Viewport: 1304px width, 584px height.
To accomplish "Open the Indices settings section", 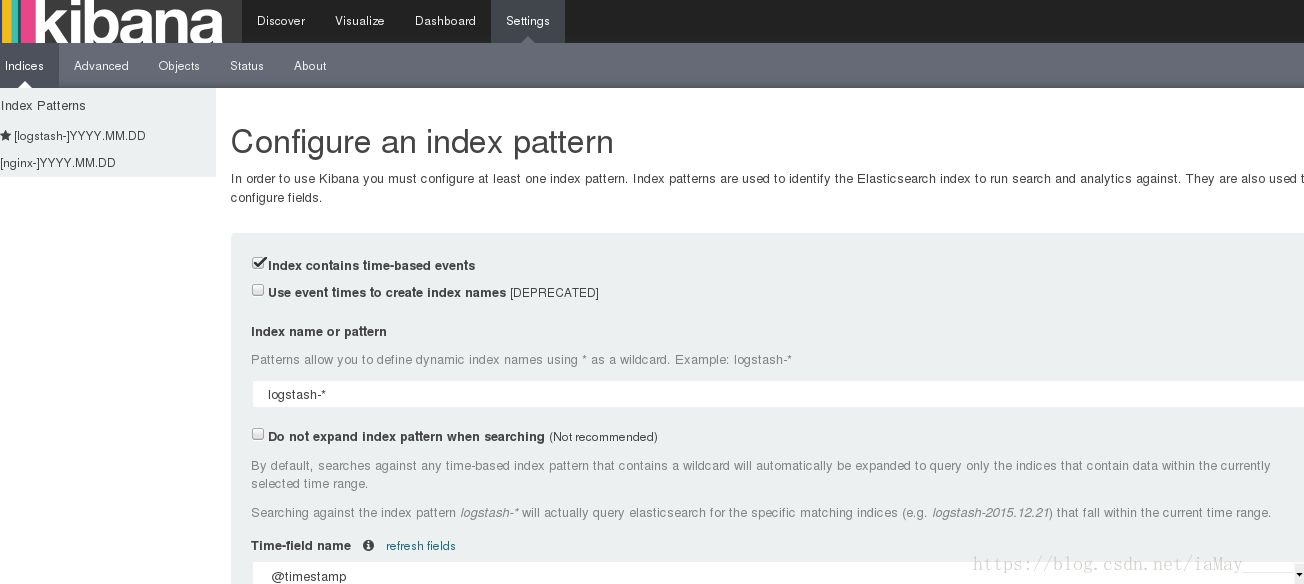I will click(x=25, y=66).
